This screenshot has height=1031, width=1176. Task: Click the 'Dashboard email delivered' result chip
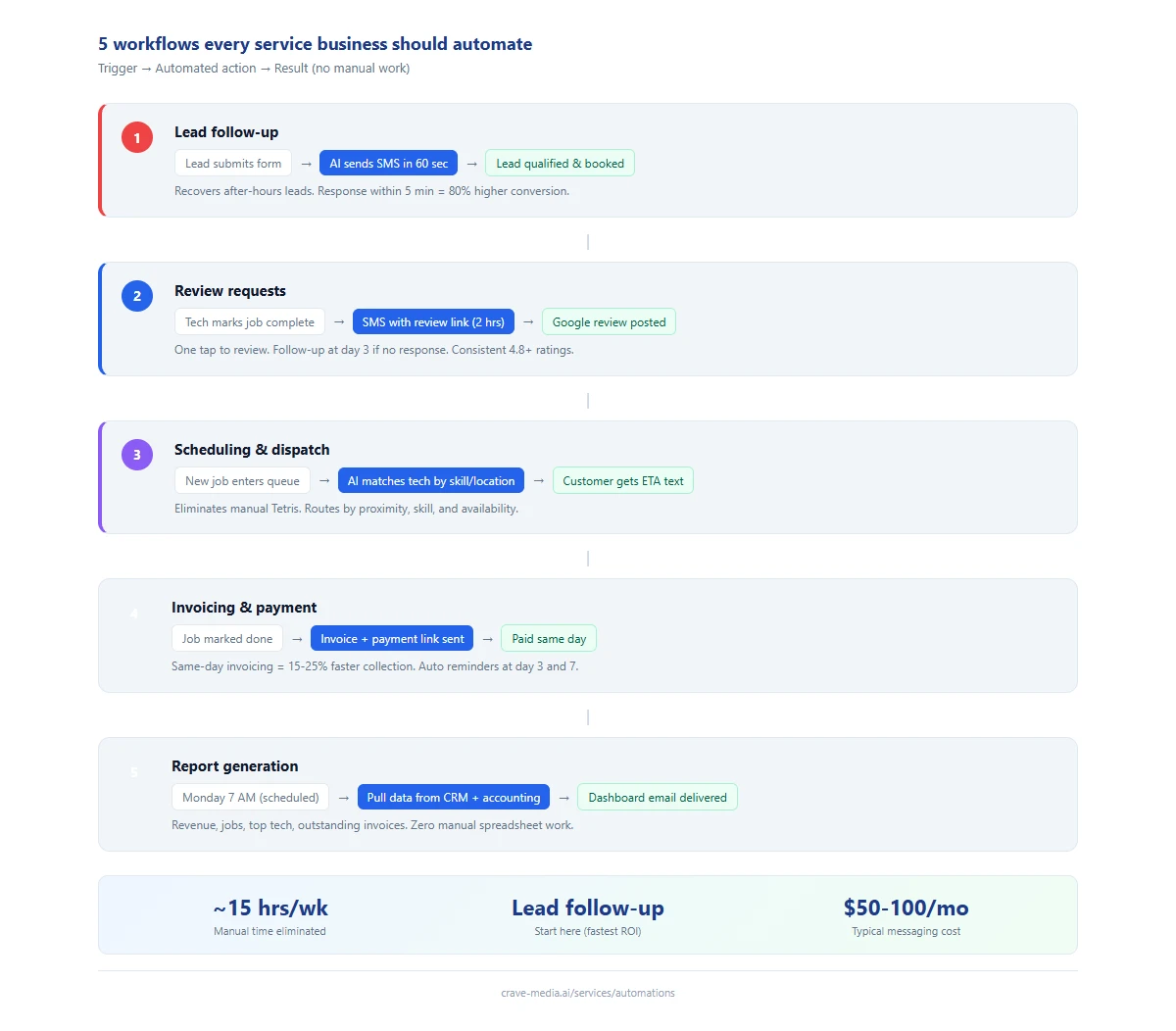coord(658,798)
